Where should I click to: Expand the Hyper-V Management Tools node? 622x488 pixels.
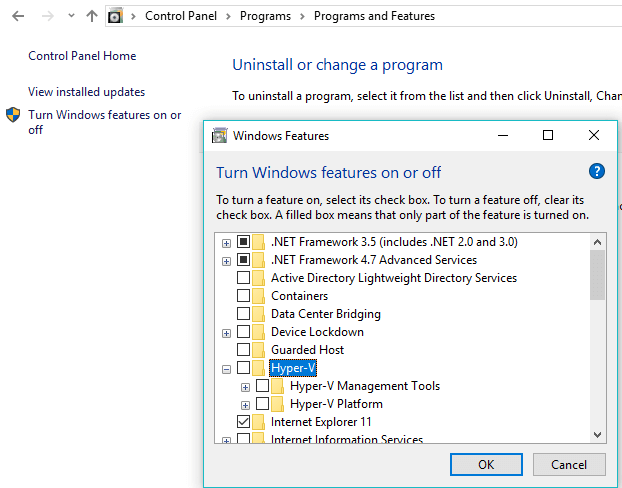click(245, 387)
